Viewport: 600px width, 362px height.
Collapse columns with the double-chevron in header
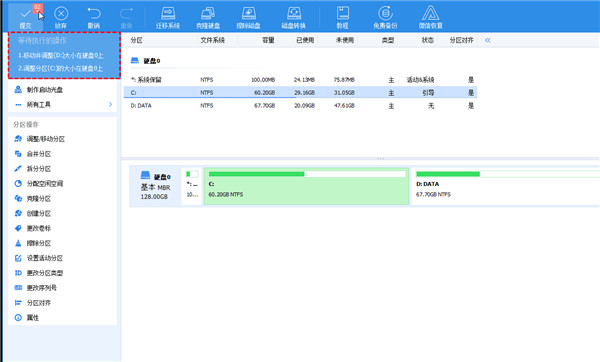(488, 40)
